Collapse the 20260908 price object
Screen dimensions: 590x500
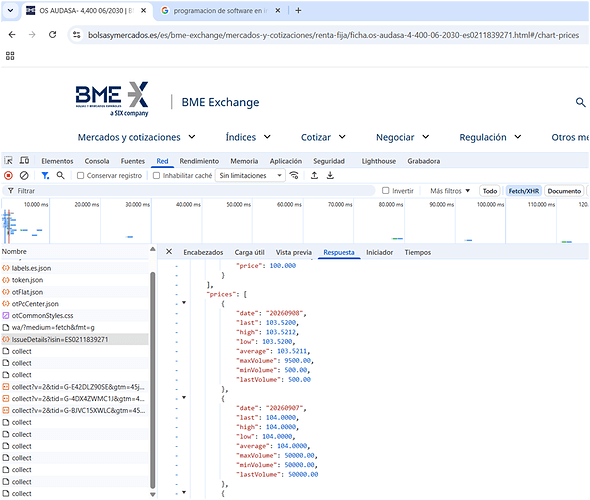click(x=184, y=302)
